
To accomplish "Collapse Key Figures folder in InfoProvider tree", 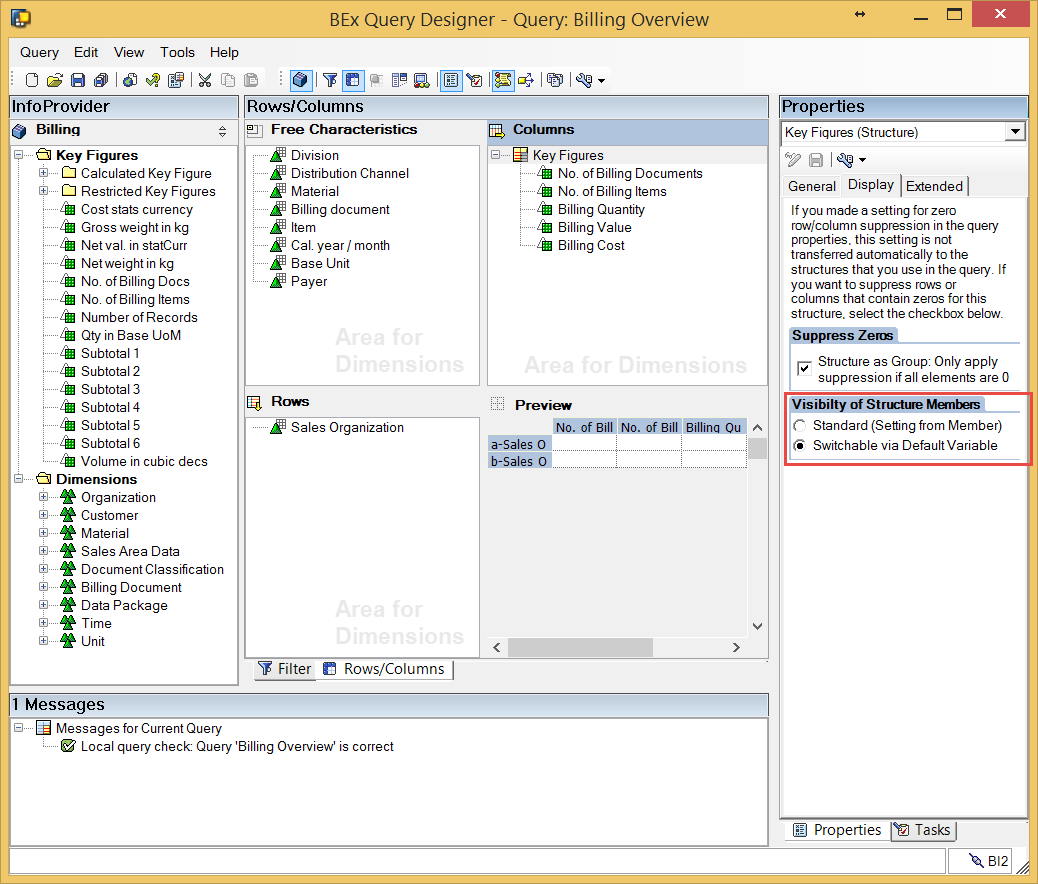I will (x=19, y=155).
